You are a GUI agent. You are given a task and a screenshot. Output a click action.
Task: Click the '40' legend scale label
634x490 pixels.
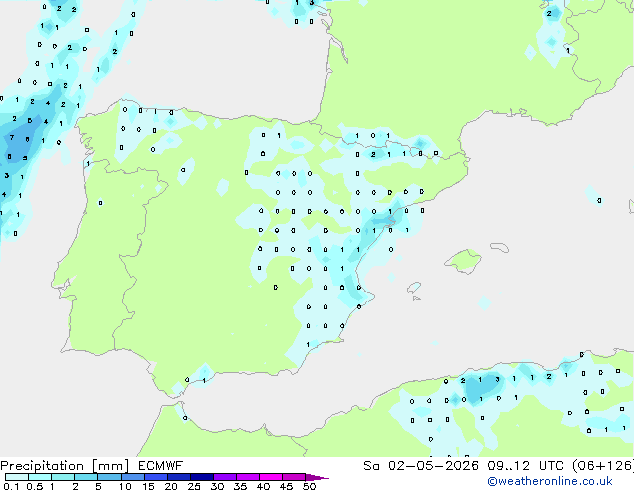(263, 486)
